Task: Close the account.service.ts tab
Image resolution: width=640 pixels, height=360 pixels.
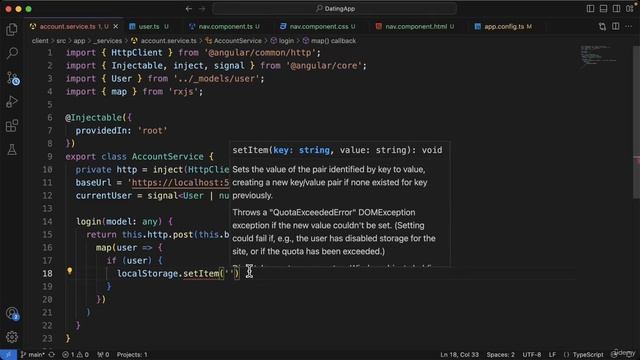Action: (116, 27)
